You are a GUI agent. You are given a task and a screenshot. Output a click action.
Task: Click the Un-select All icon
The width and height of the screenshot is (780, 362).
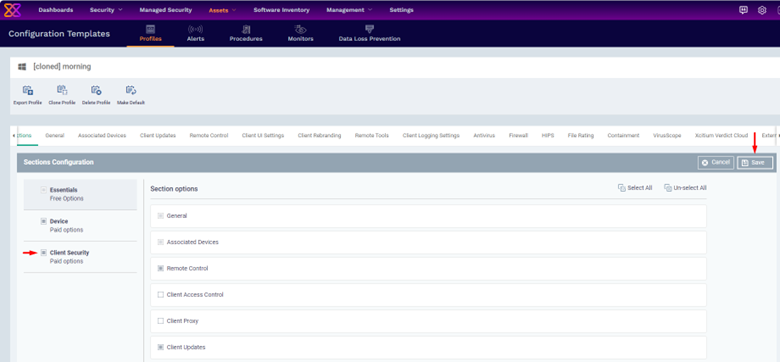[x=668, y=188]
